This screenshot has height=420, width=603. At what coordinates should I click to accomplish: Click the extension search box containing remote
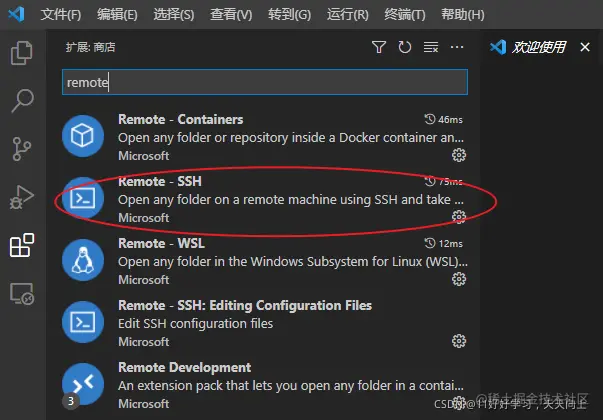[265, 82]
